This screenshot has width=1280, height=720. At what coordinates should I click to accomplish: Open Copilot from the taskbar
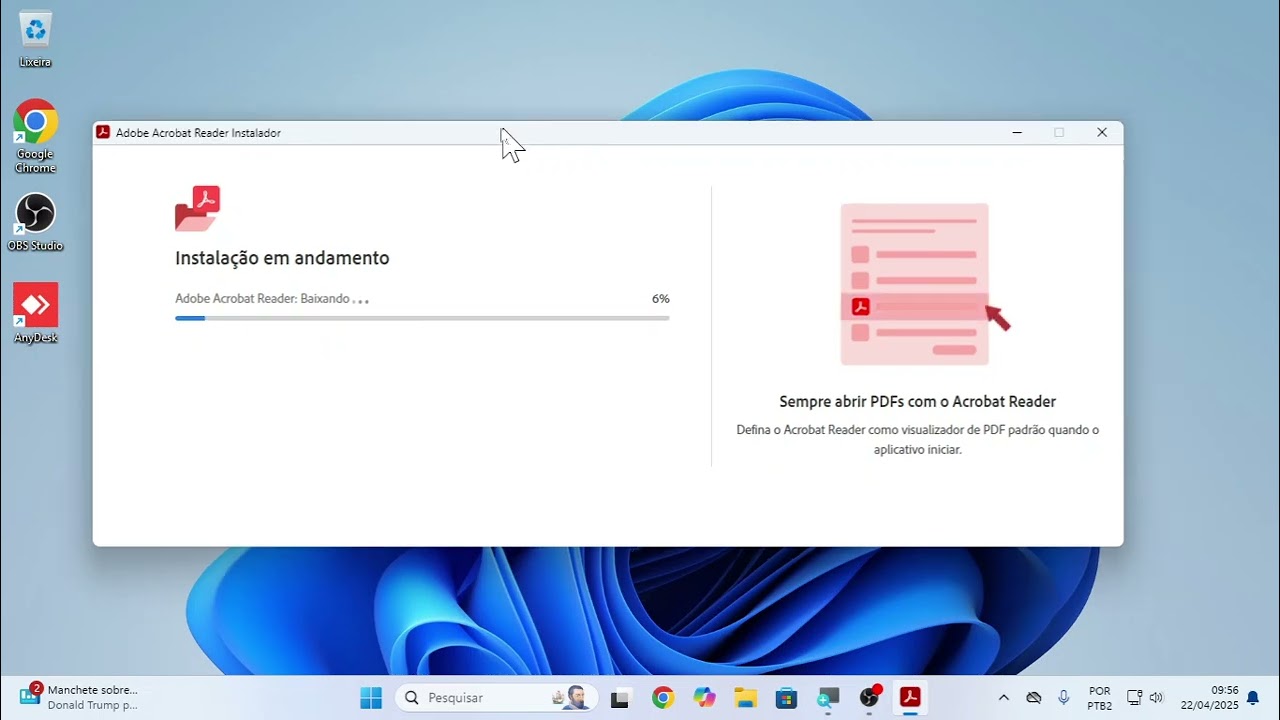tap(705, 698)
